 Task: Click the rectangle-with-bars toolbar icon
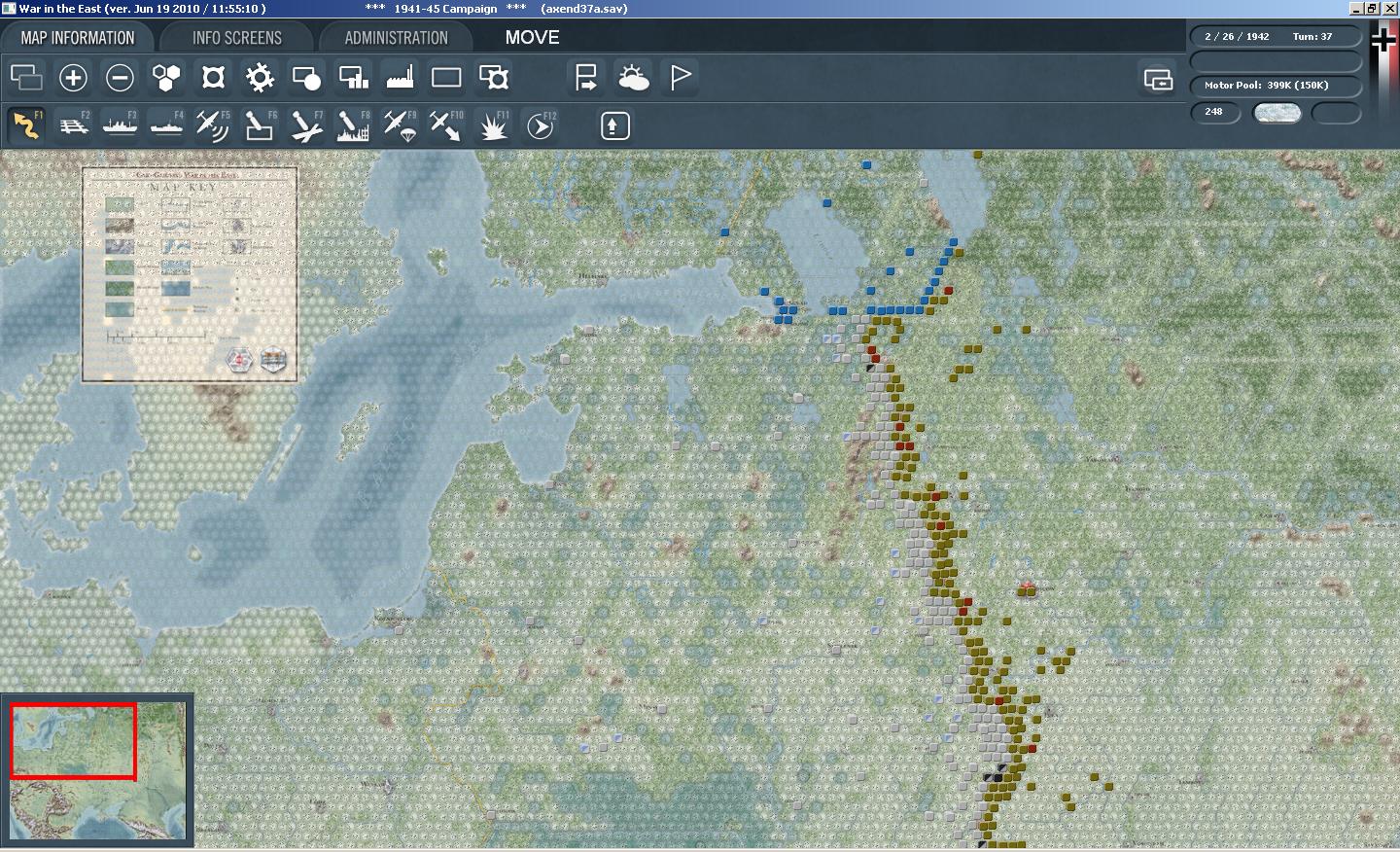point(353,77)
